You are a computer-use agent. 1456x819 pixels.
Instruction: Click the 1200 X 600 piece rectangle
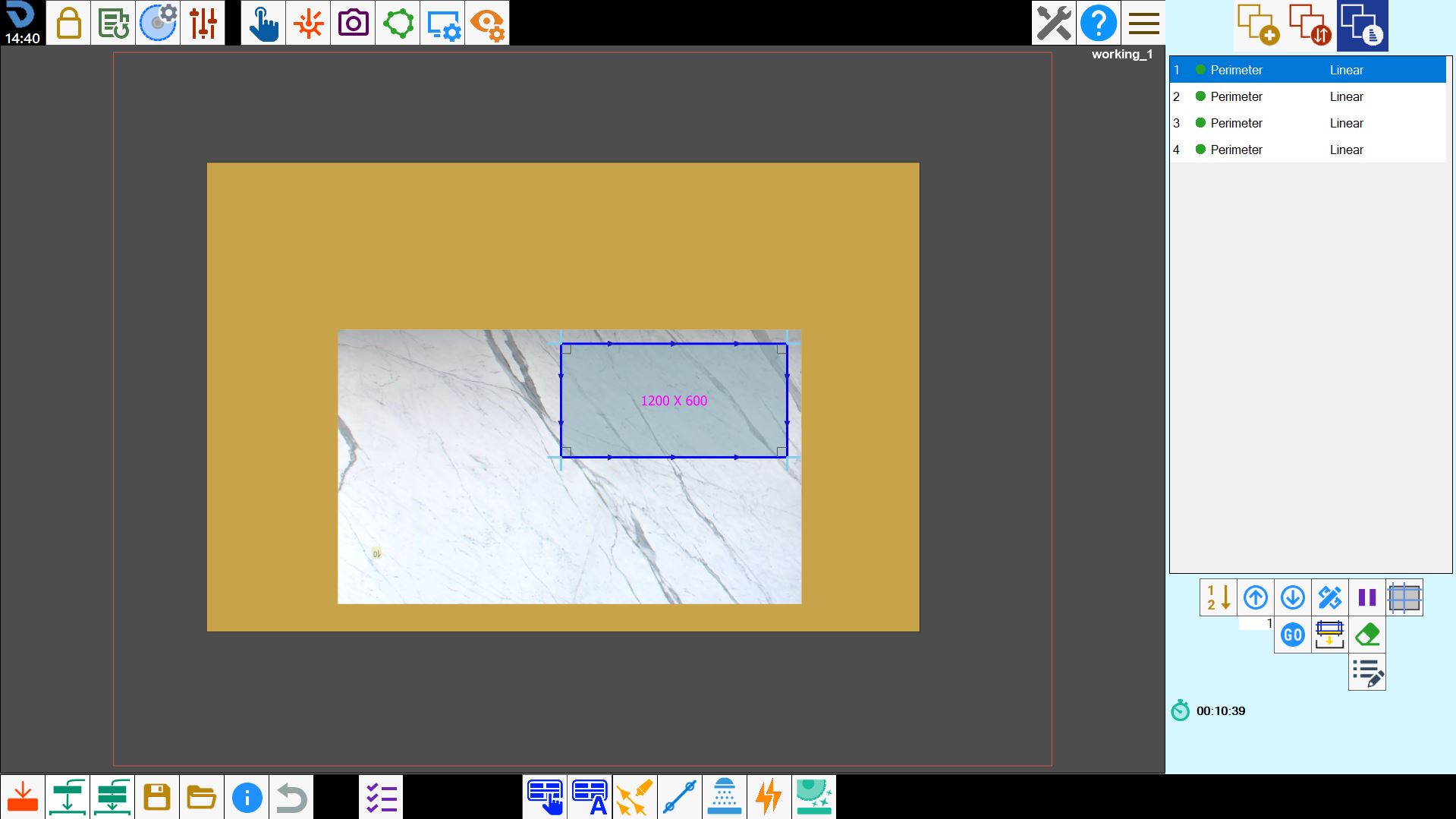click(x=674, y=401)
